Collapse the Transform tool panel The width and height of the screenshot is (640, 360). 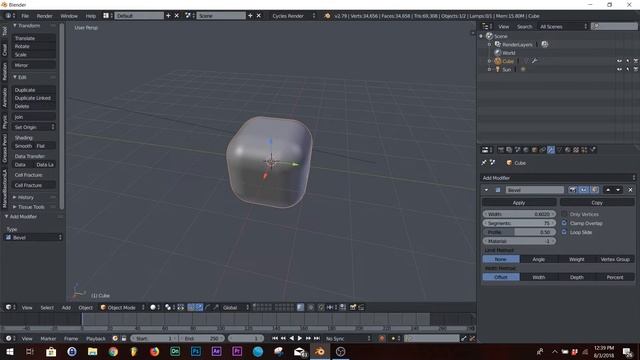pos(15,25)
